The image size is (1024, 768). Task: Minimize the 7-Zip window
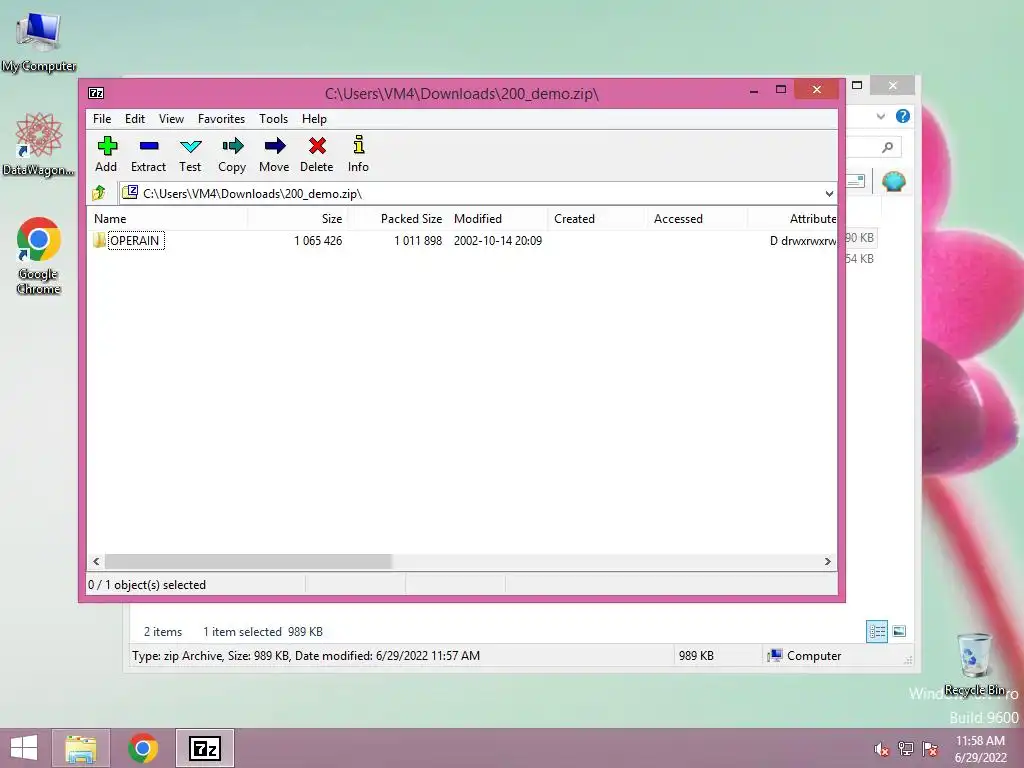pos(754,90)
